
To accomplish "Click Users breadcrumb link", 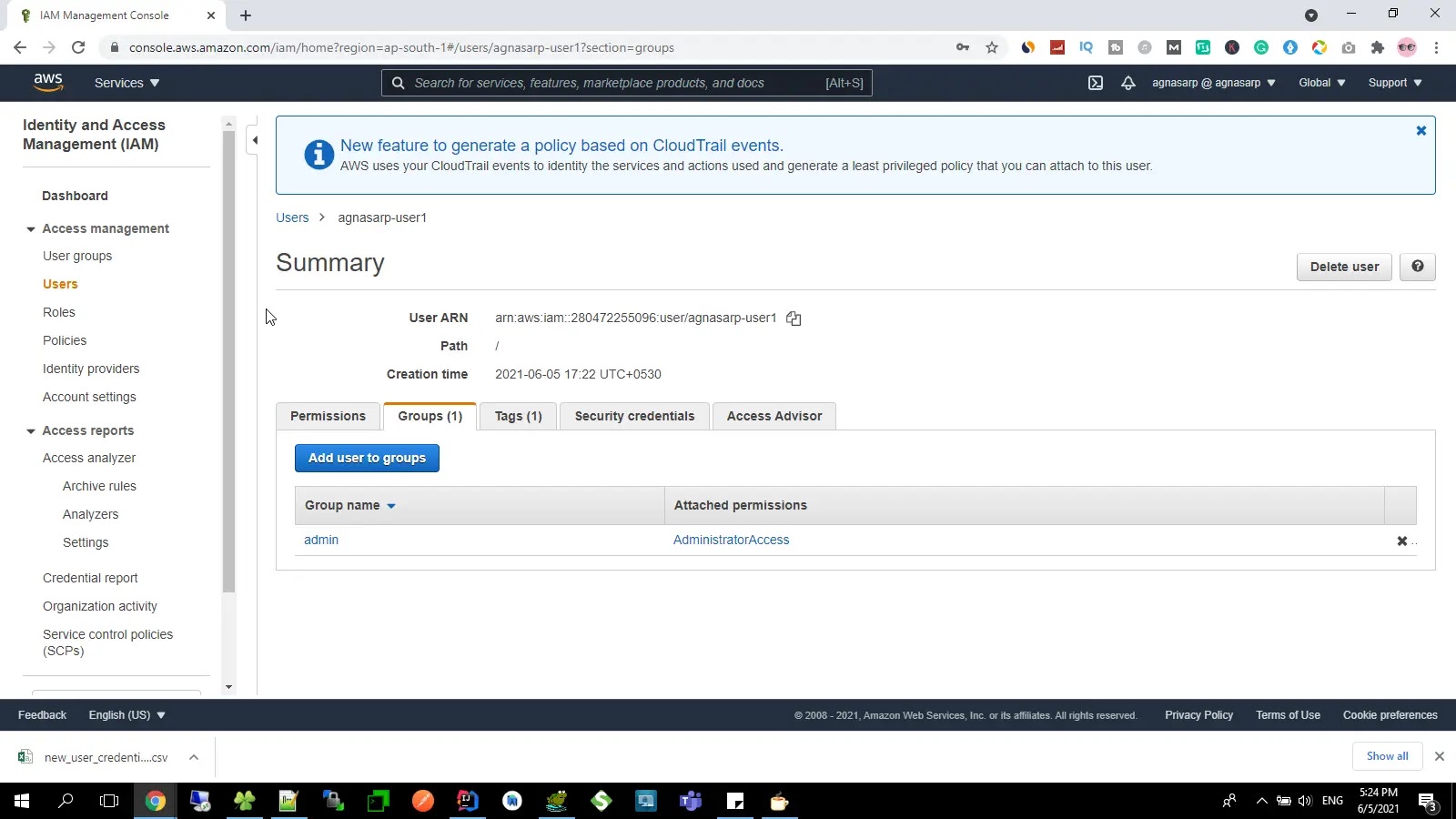I will coord(292,217).
